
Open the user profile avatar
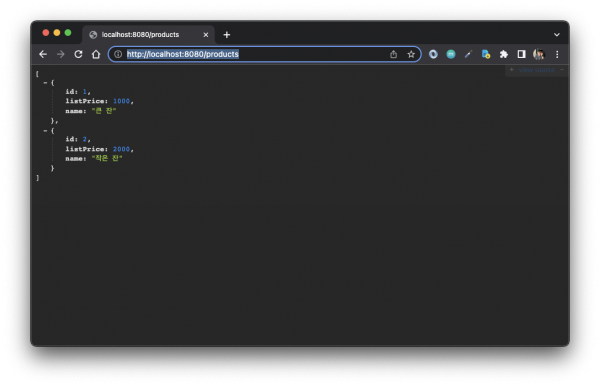(539, 54)
